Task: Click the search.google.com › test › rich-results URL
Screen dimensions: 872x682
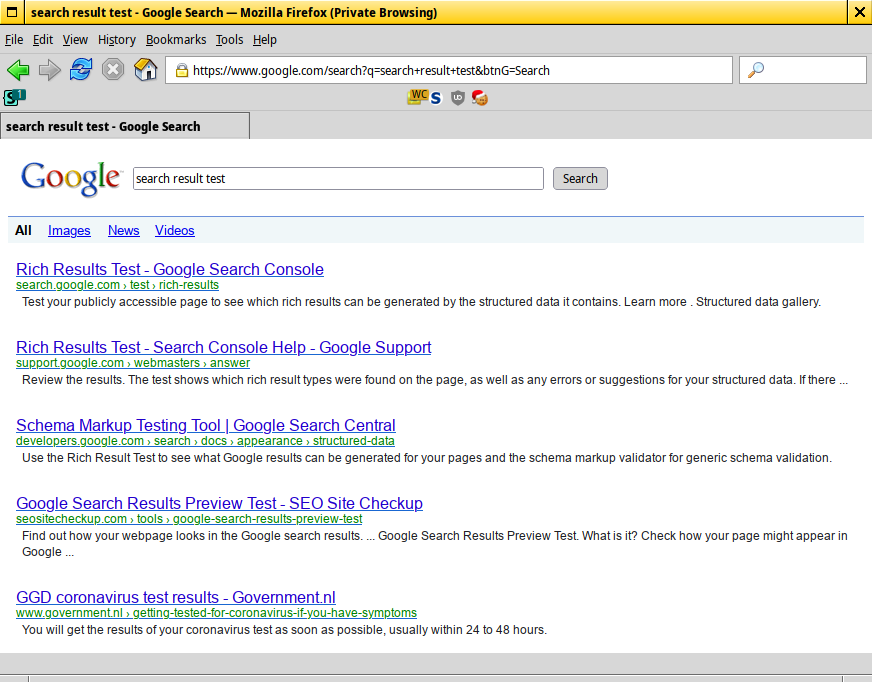Action: click(x=117, y=285)
